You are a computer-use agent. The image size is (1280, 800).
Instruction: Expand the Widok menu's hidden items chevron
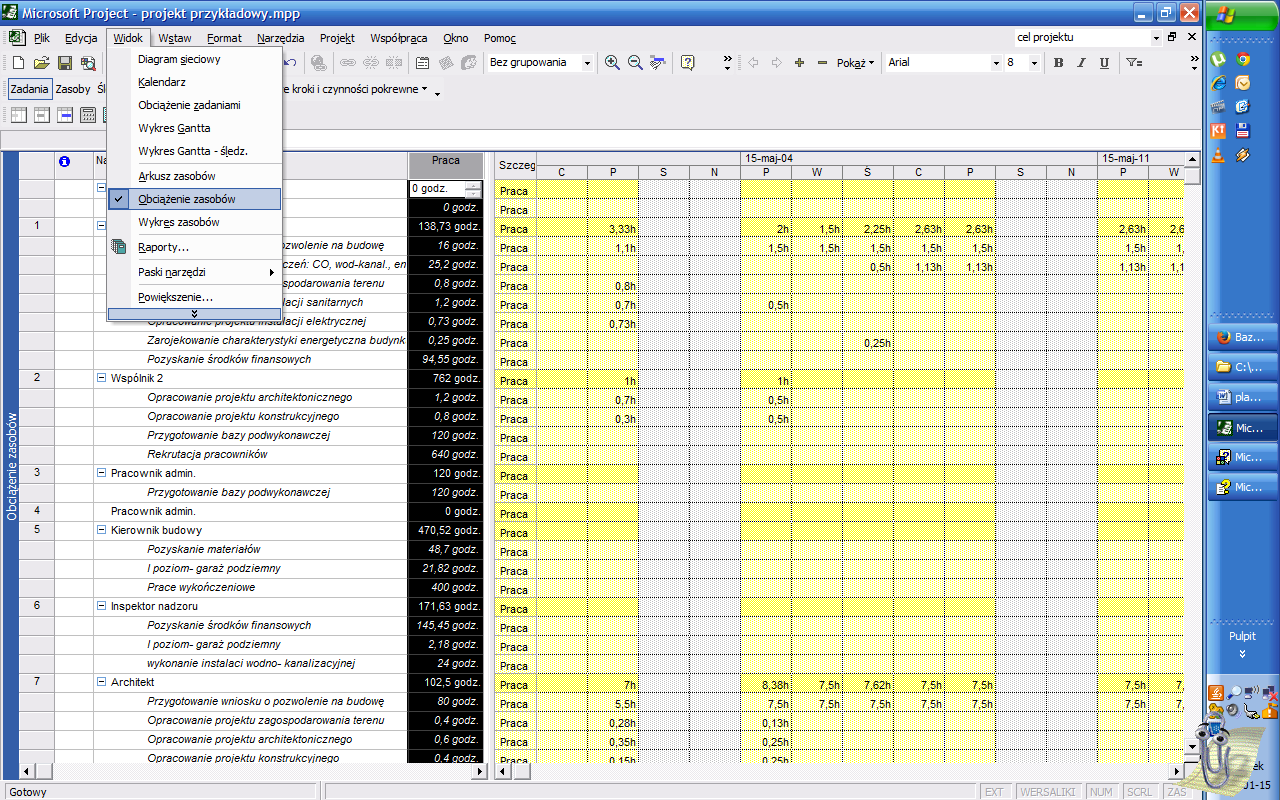pyautogui.click(x=195, y=314)
